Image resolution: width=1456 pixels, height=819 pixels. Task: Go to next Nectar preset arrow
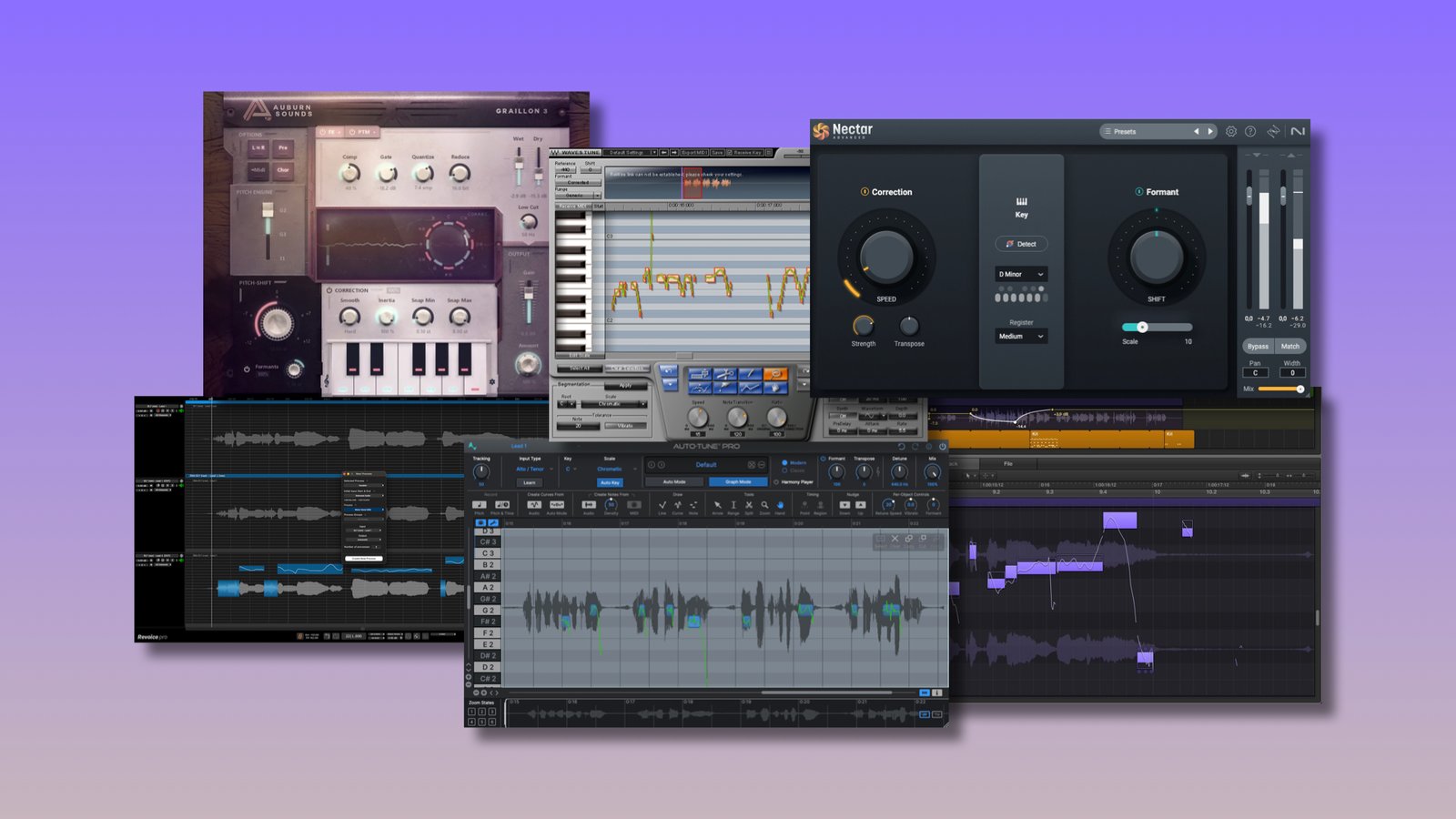tap(1210, 131)
